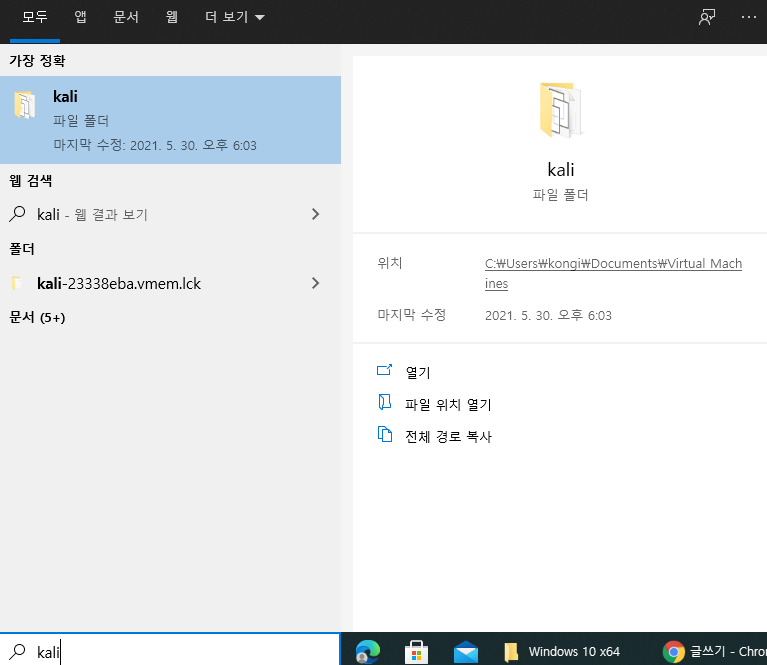Image resolution: width=767 pixels, height=665 pixels.
Task: Switch to the 웹 tab
Action: [172, 18]
